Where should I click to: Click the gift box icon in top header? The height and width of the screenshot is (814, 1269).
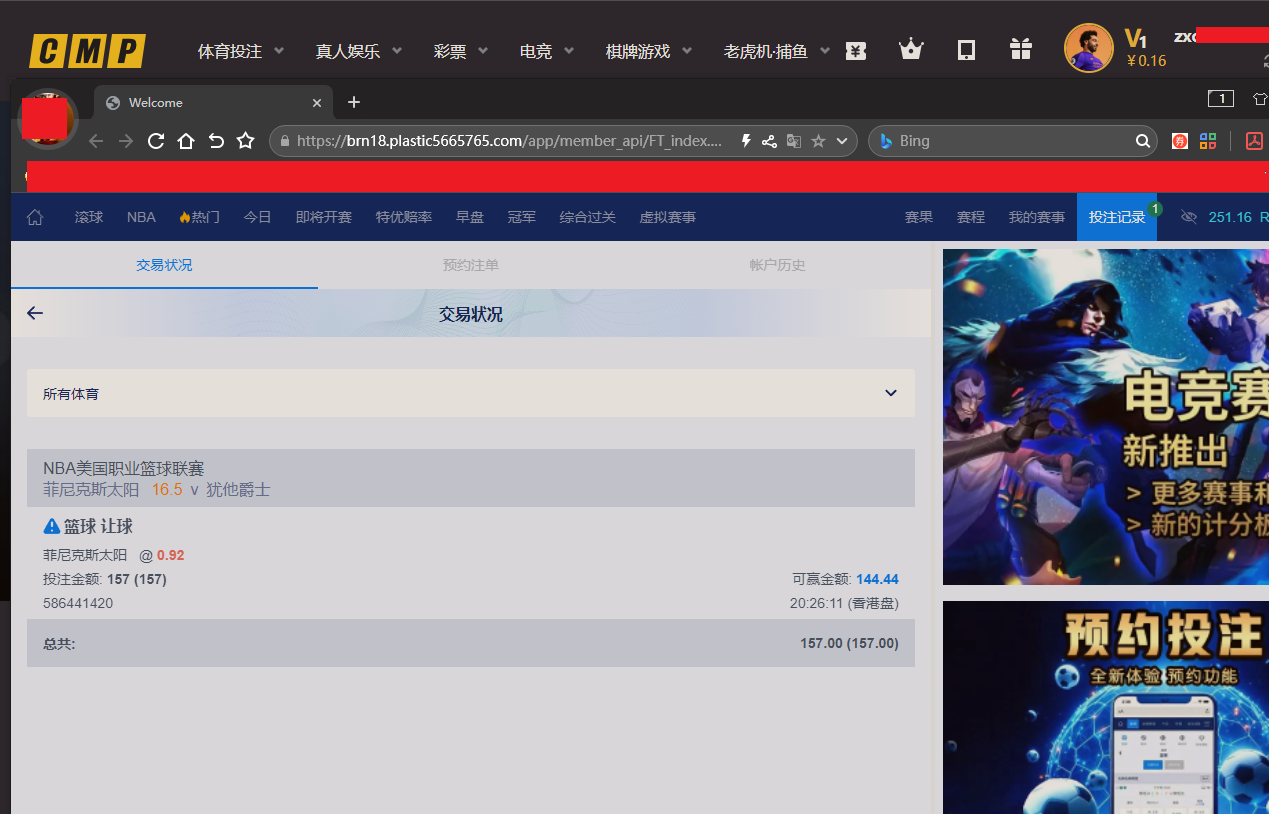1020,50
